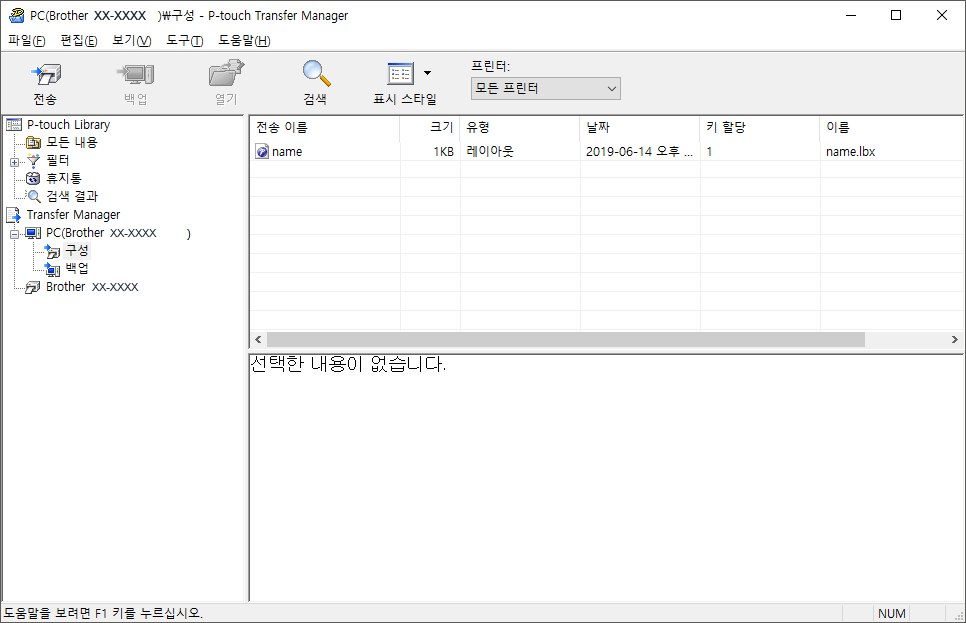Click the name layout file icon
966x623 pixels.
click(x=262, y=152)
